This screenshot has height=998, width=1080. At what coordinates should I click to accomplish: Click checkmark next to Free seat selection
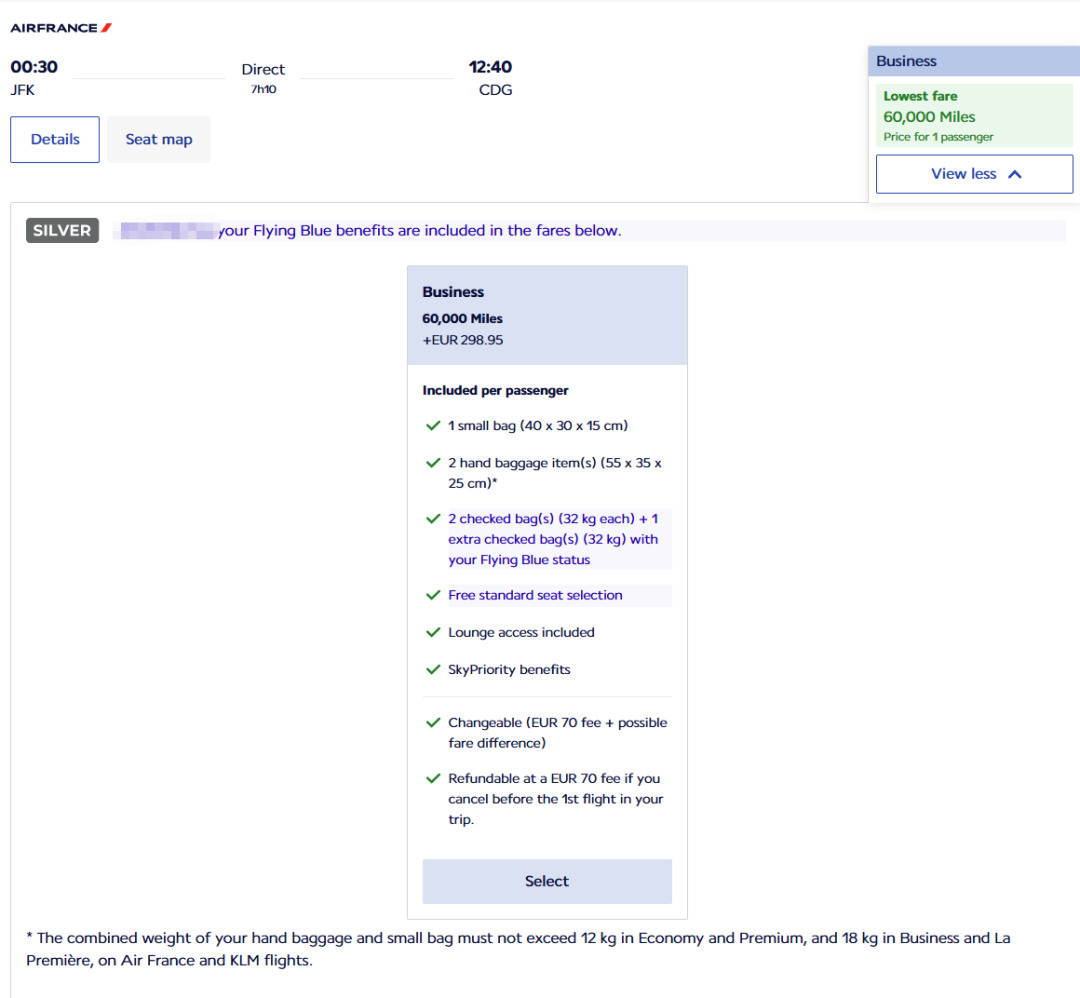[x=433, y=595]
